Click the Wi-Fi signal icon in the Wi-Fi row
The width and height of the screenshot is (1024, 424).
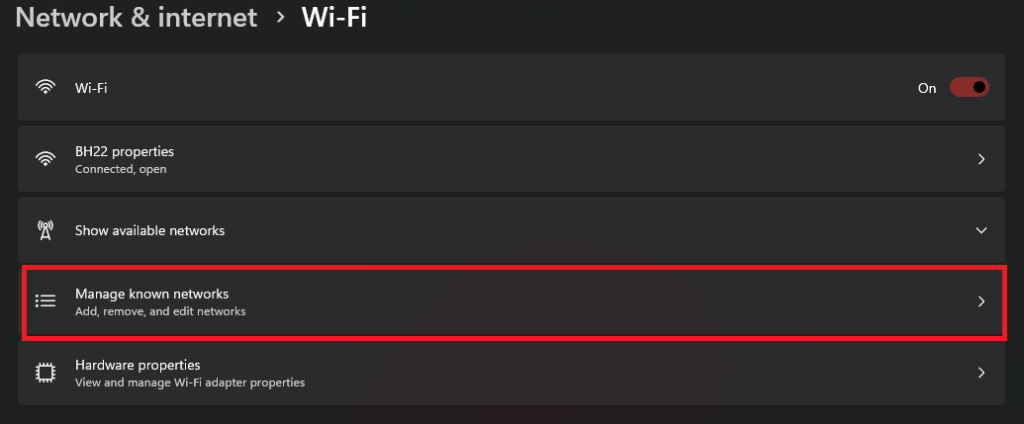point(45,88)
